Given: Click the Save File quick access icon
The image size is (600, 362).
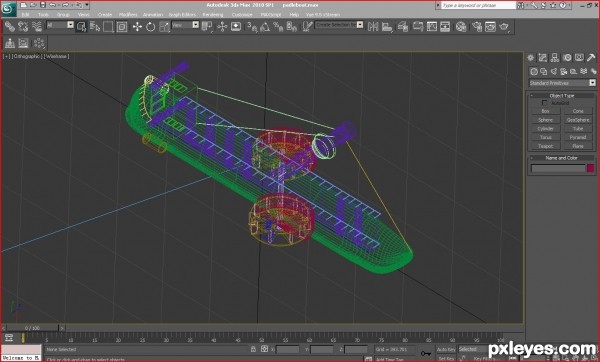Looking at the screenshot, I should pos(43,5).
